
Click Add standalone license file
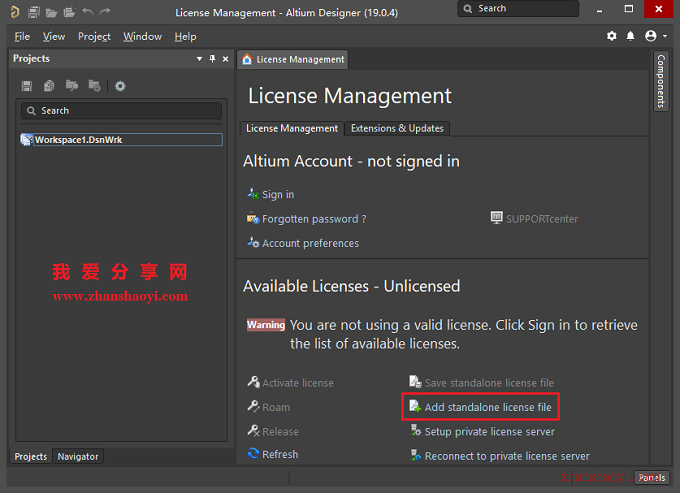pyautogui.click(x=488, y=407)
